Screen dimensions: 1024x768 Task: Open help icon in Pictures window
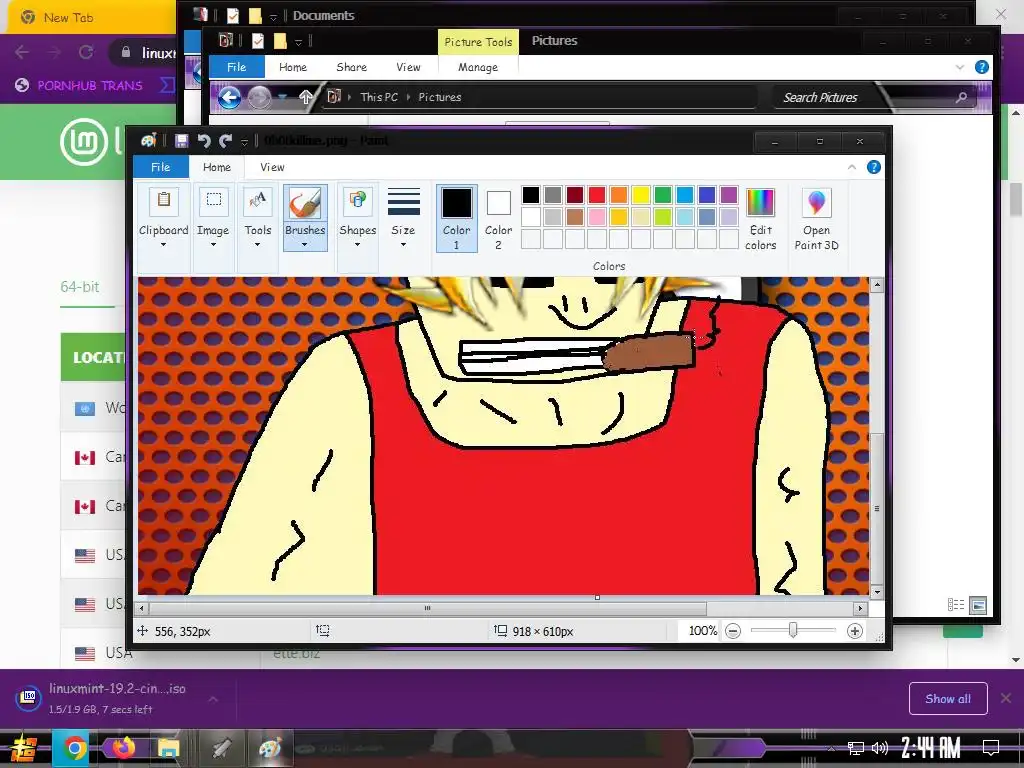pos(981,67)
